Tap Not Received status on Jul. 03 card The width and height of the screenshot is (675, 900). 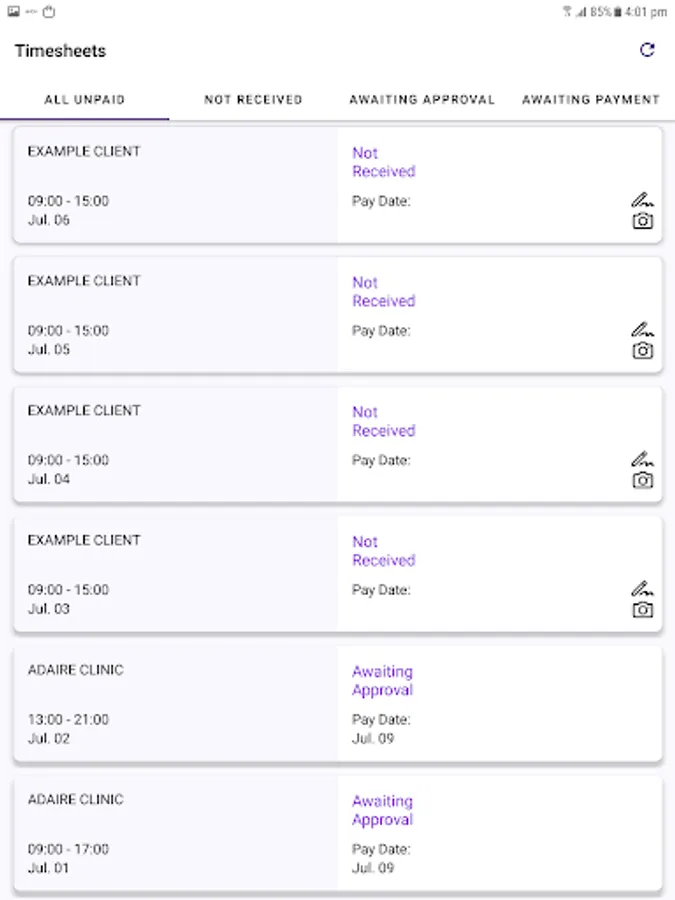pyautogui.click(x=383, y=551)
